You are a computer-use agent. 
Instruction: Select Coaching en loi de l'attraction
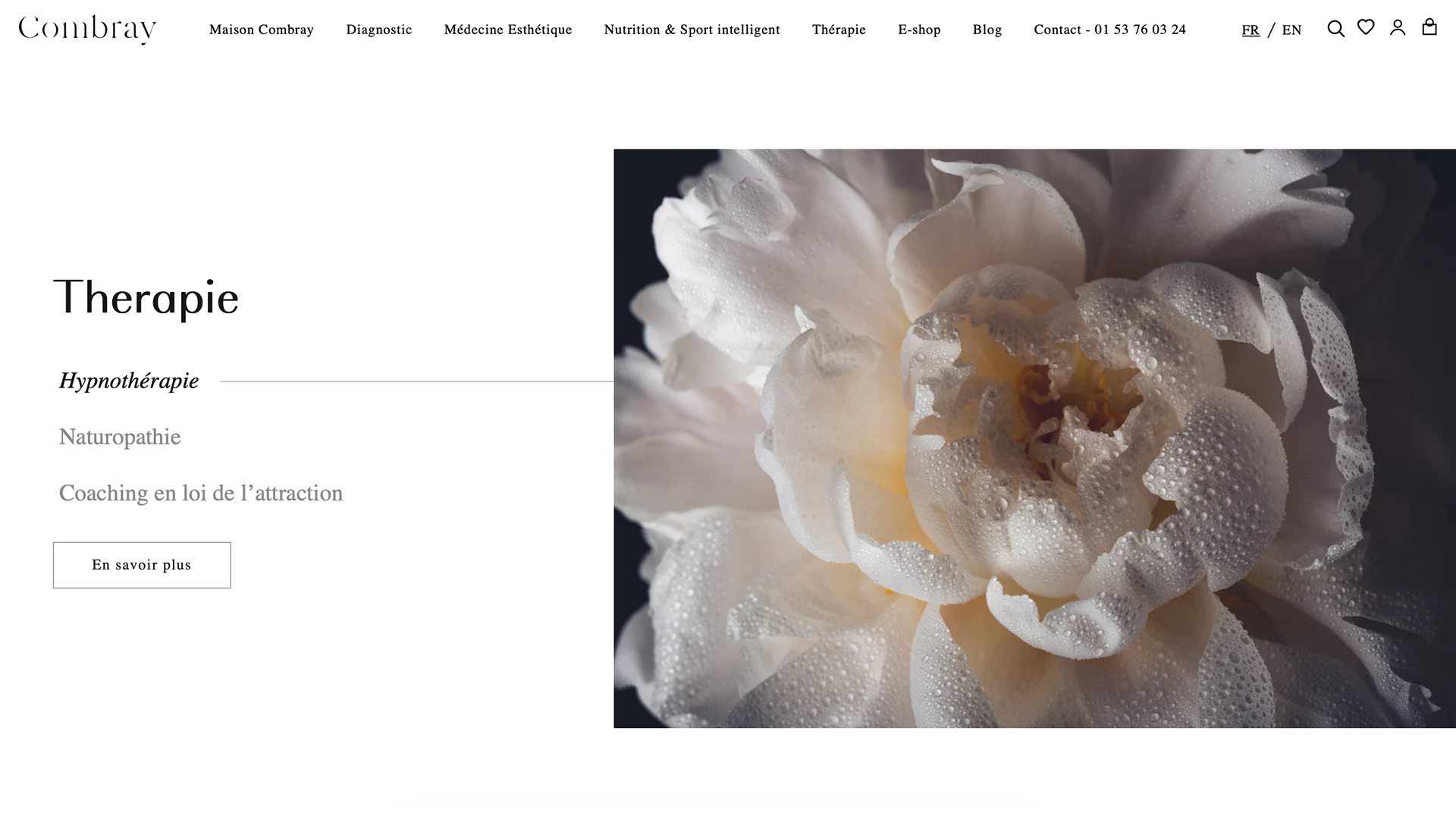(x=201, y=493)
